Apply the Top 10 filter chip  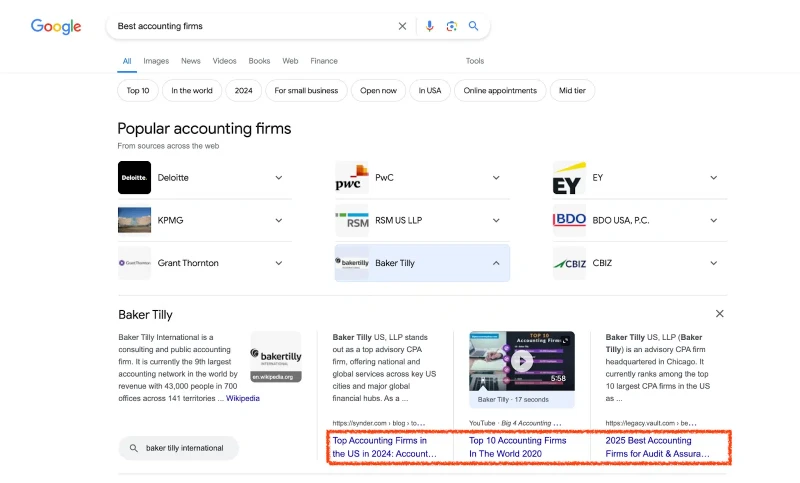(x=138, y=90)
